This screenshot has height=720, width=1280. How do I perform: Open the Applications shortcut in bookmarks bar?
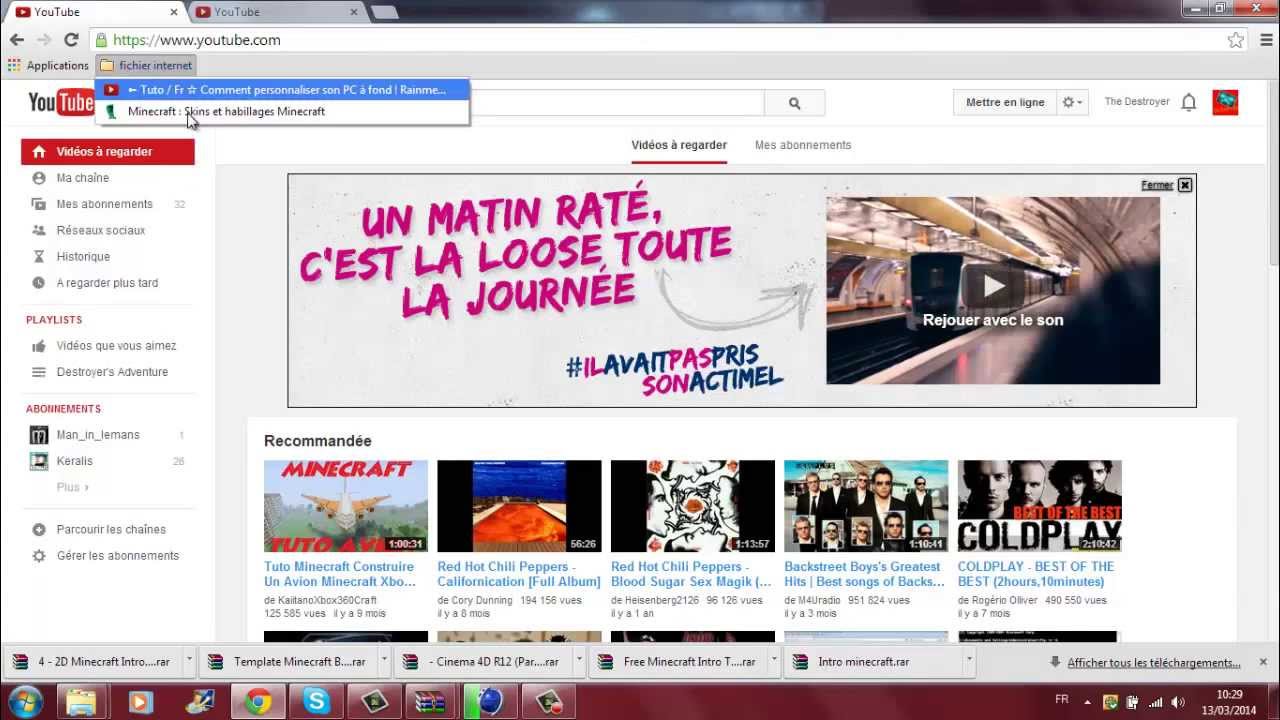click(48, 65)
